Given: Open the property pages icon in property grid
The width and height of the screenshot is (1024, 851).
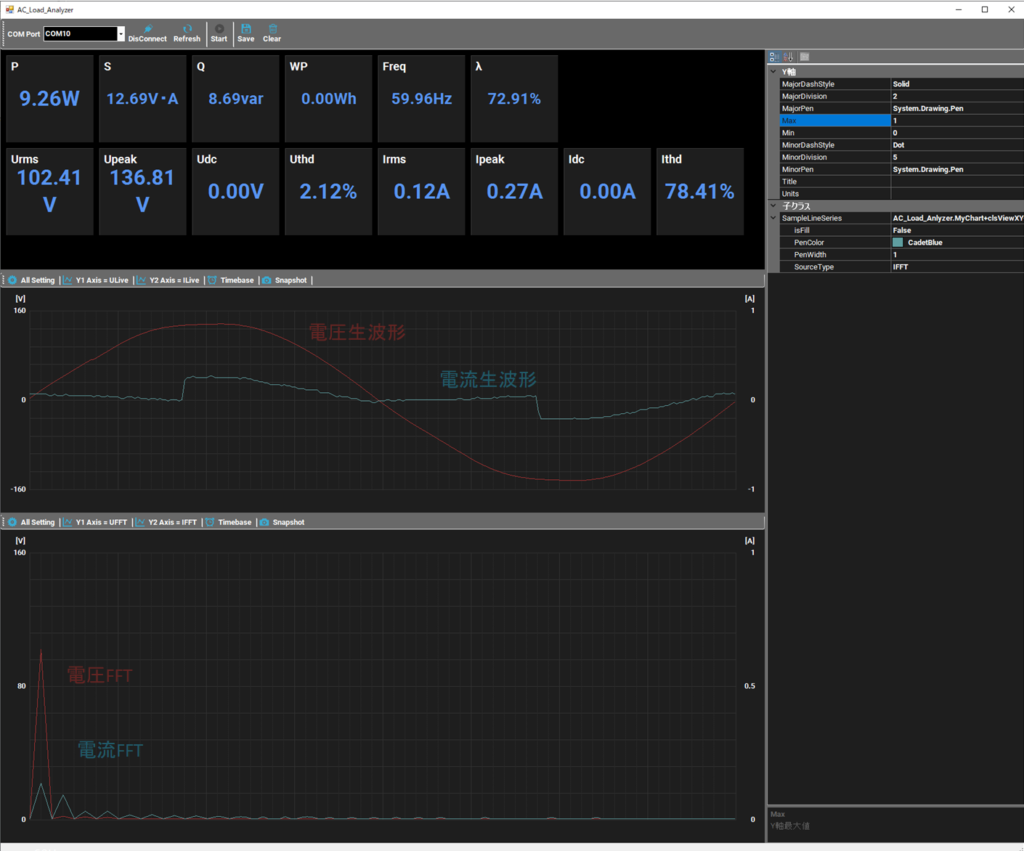Looking at the screenshot, I should [804, 57].
